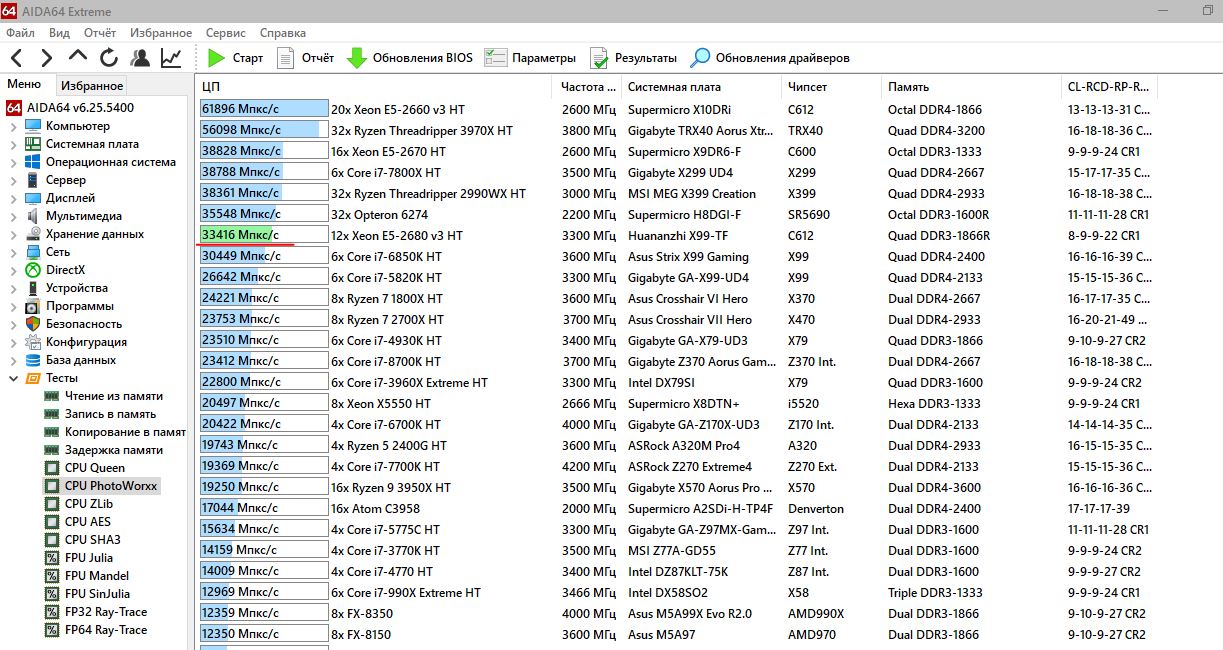The height and width of the screenshot is (650, 1223).
Task: Sort by the Память column header
Action: tap(971, 87)
